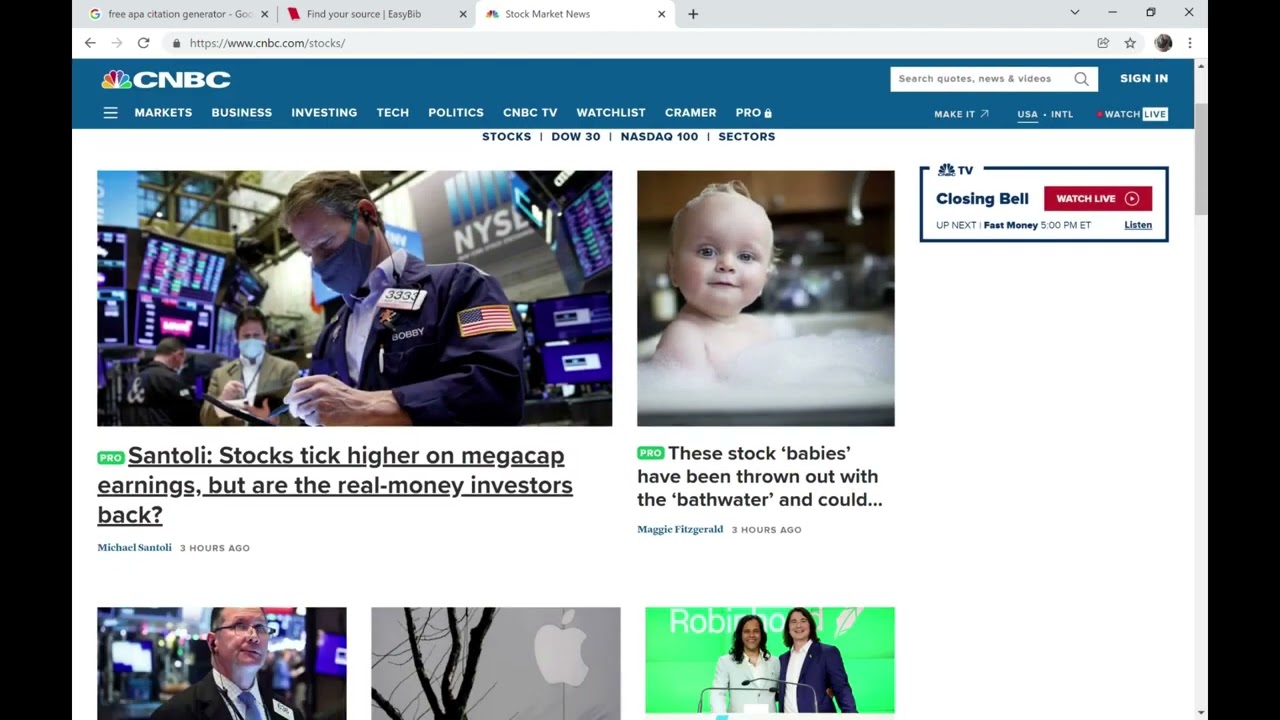Click the WATCH LIVE red button
1280x720 pixels.
pos(1098,198)
